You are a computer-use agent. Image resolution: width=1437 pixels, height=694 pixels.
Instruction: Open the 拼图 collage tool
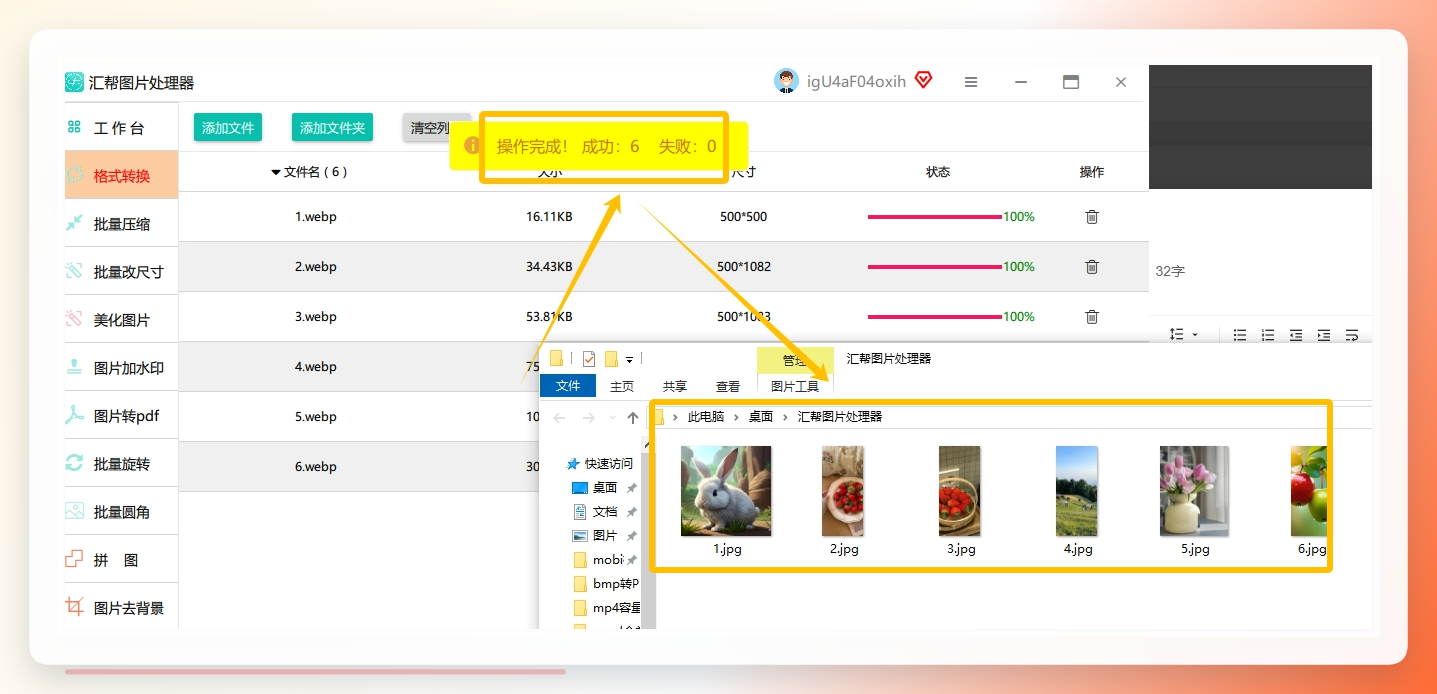[121, 560]
